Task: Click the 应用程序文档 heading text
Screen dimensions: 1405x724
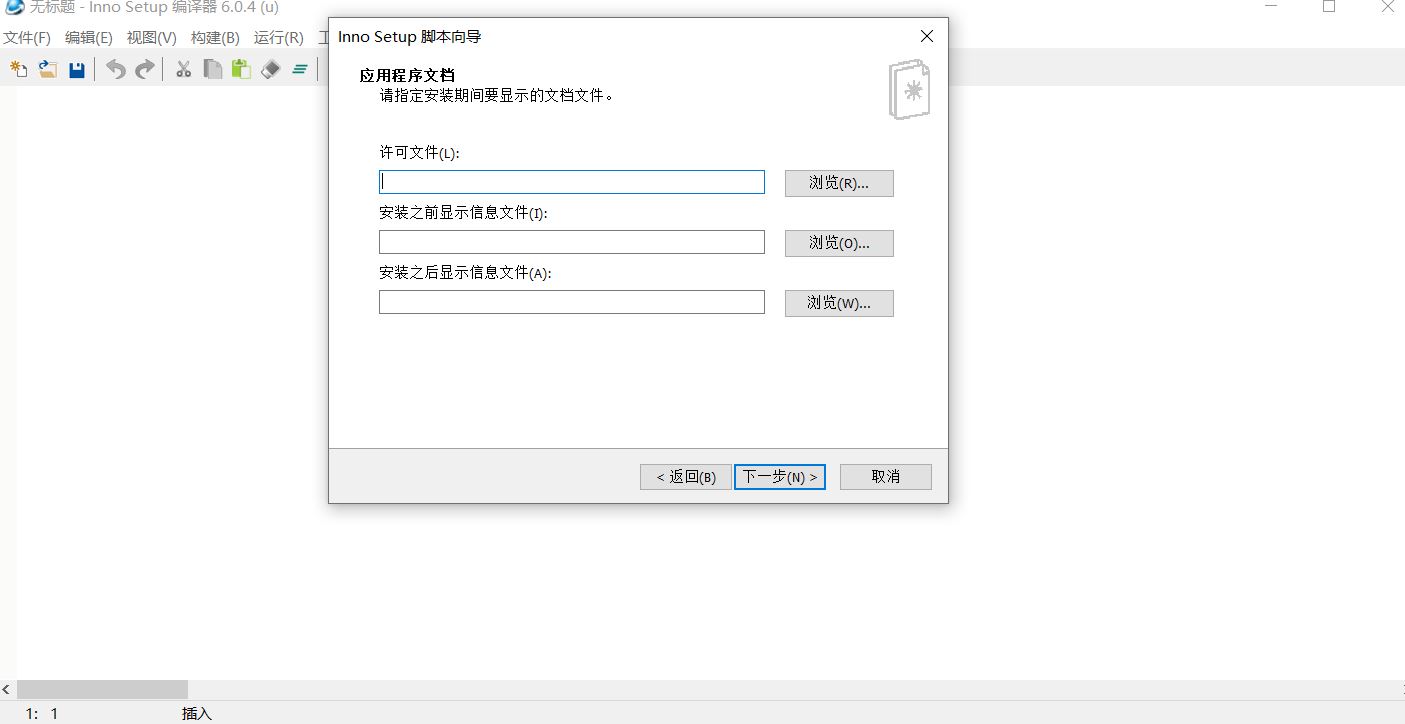Action: [x=407, y=75]
